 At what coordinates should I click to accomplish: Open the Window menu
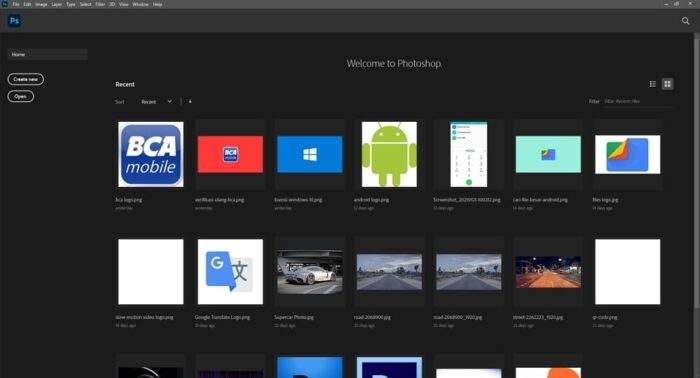point(140,4)
